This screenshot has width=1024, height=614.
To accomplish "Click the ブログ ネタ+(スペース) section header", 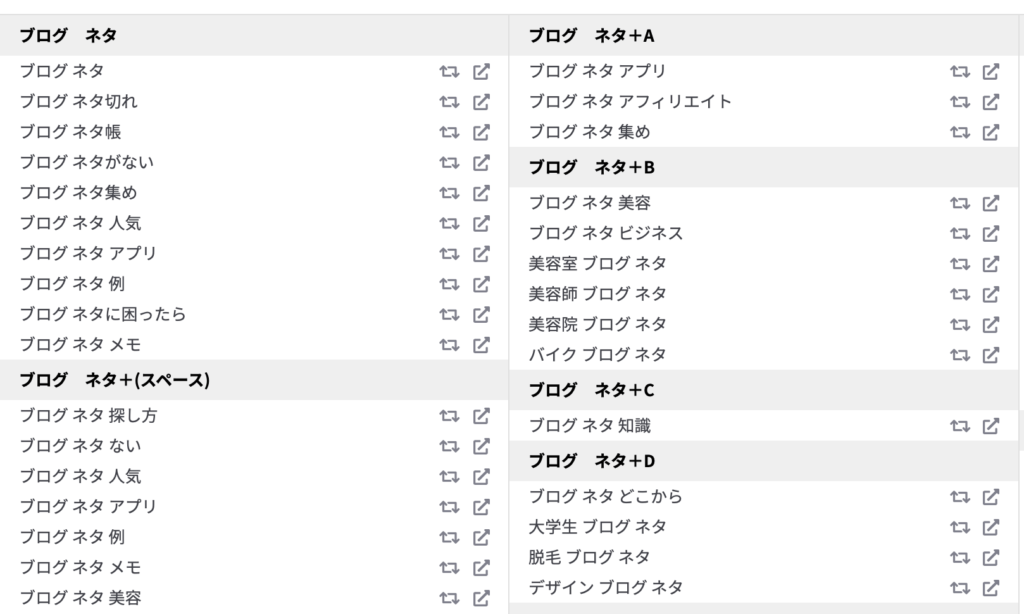I will [x=254, y=380].
